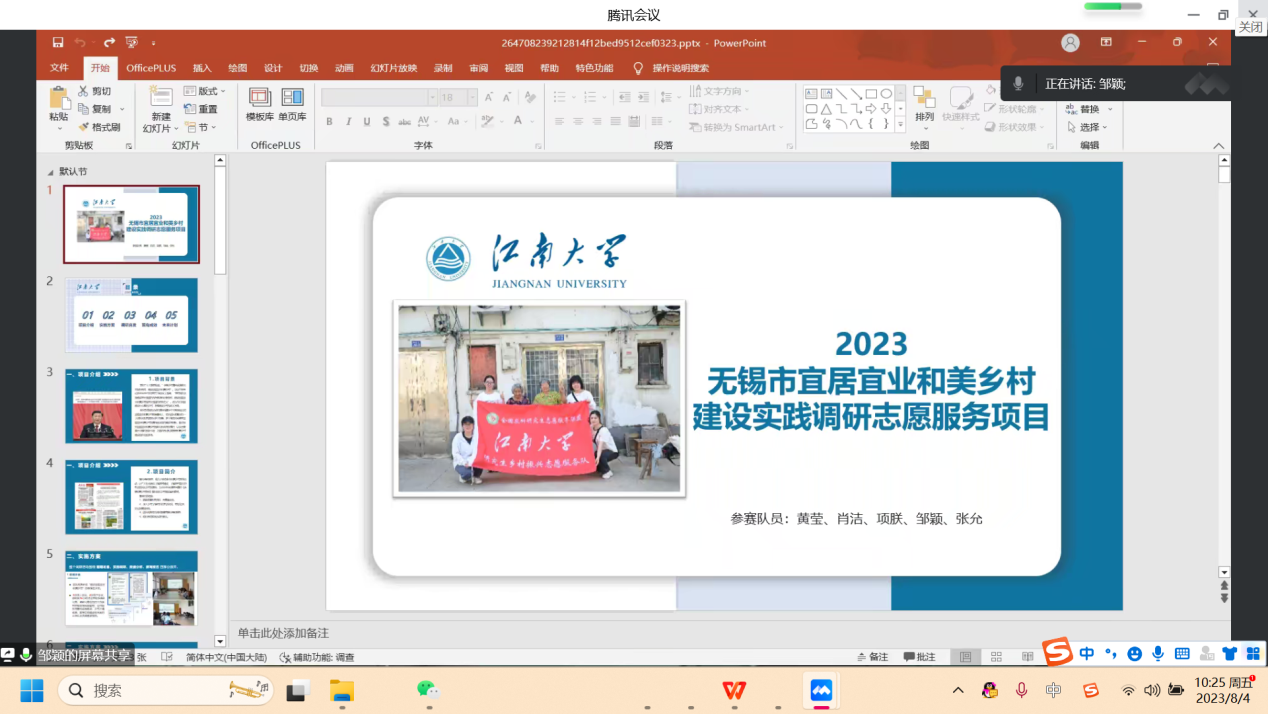
Task: Switch to the 幻灯片放映 tab
Action: (x=393, y=68)
